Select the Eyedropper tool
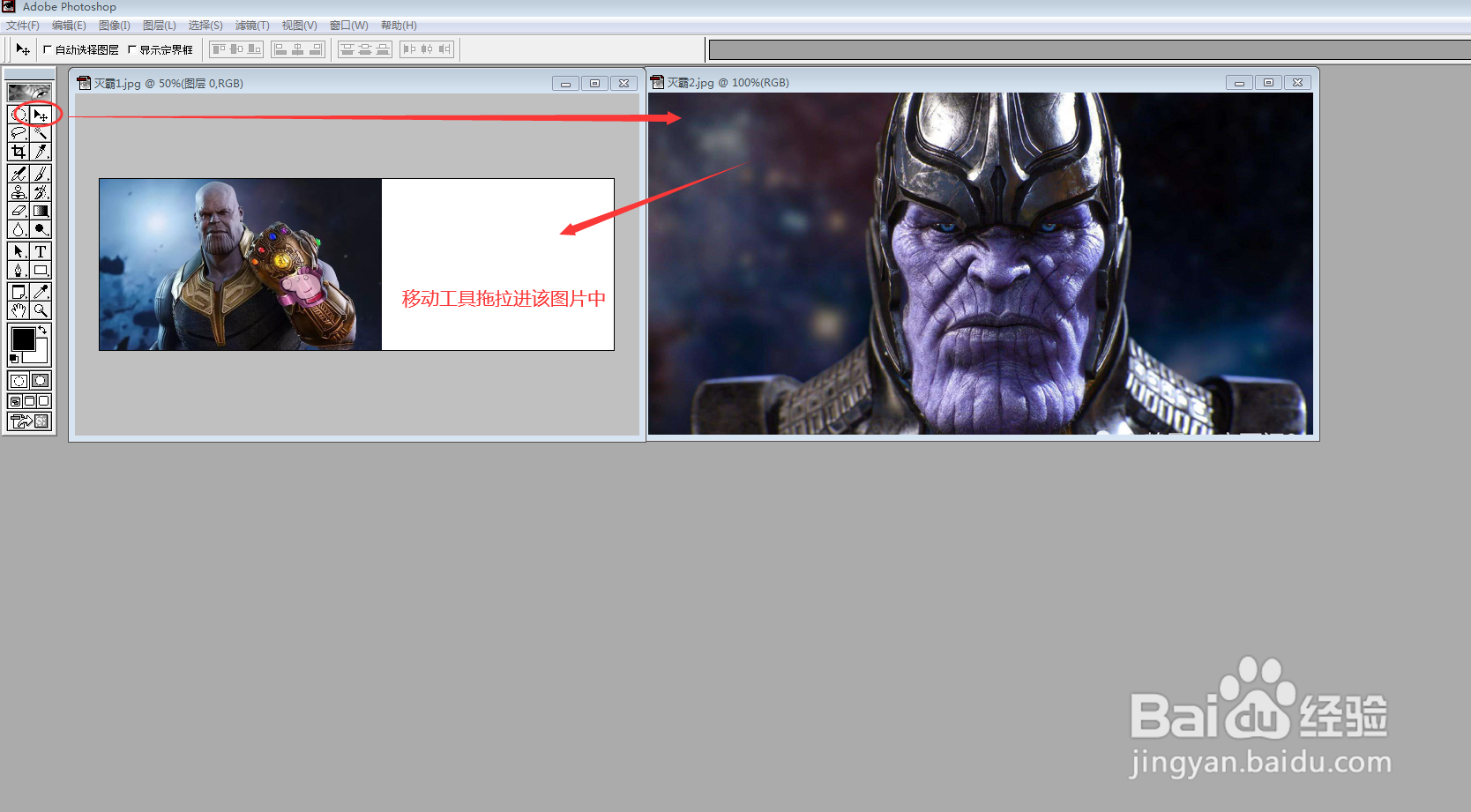 tap(41, 292)
